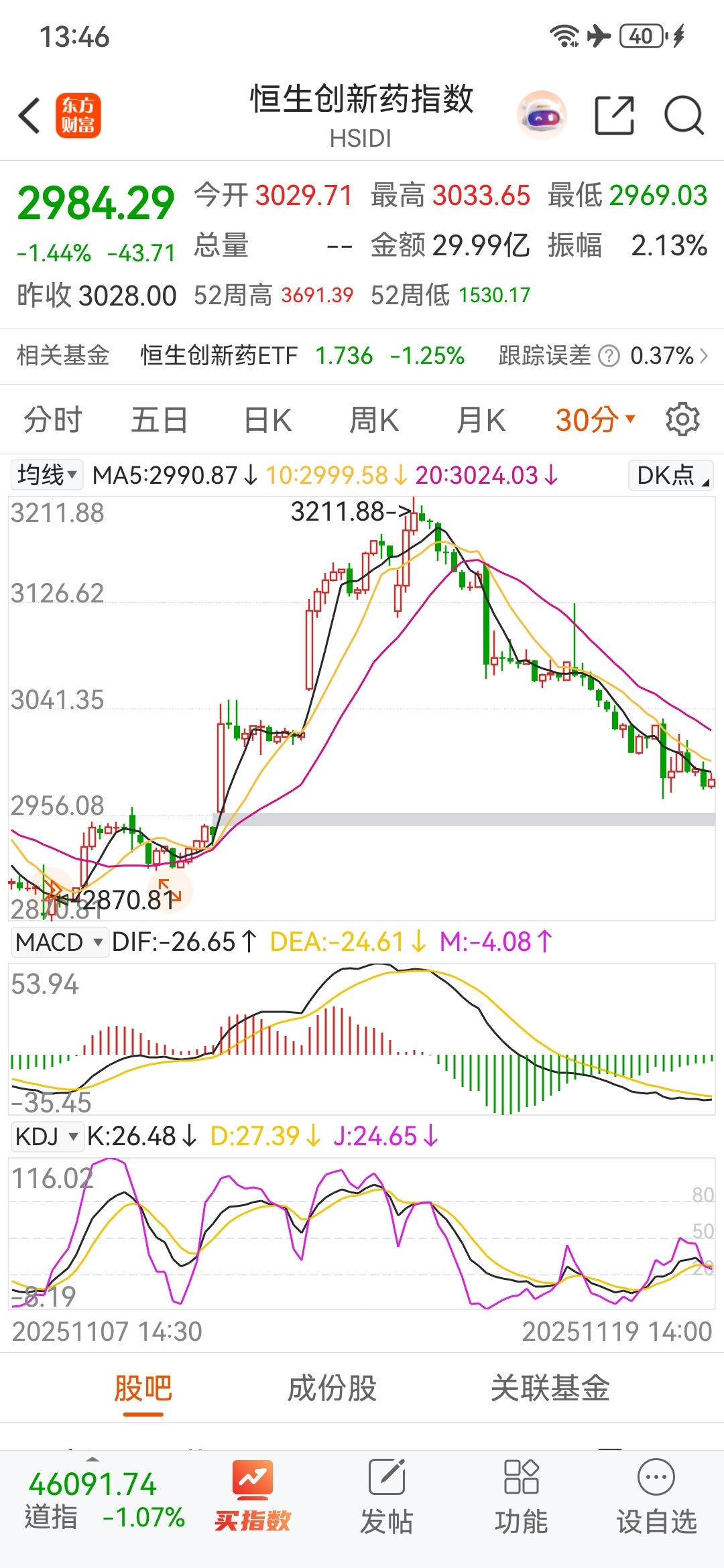The width and height of the screenshot is (724, 1568).
Task: Tap the MA5:2990.87 readout
Action: pos(174,475)
